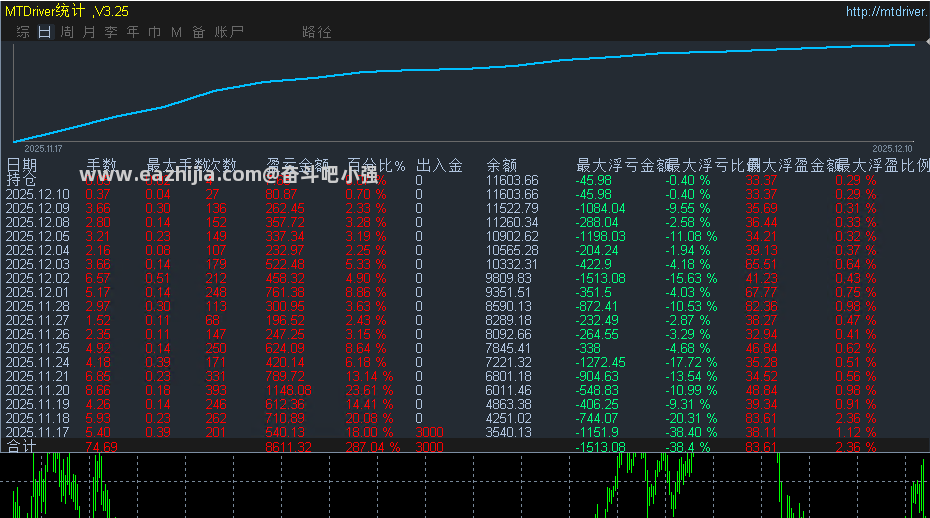Select the 2025.12.08 date row
Image resolution: width=930 pixels, height=518 pixels.
(37, 222)
